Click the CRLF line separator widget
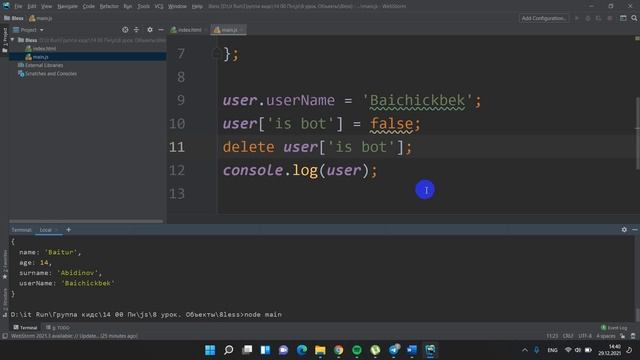Screen dimensions: 640x360 (568, 336)
